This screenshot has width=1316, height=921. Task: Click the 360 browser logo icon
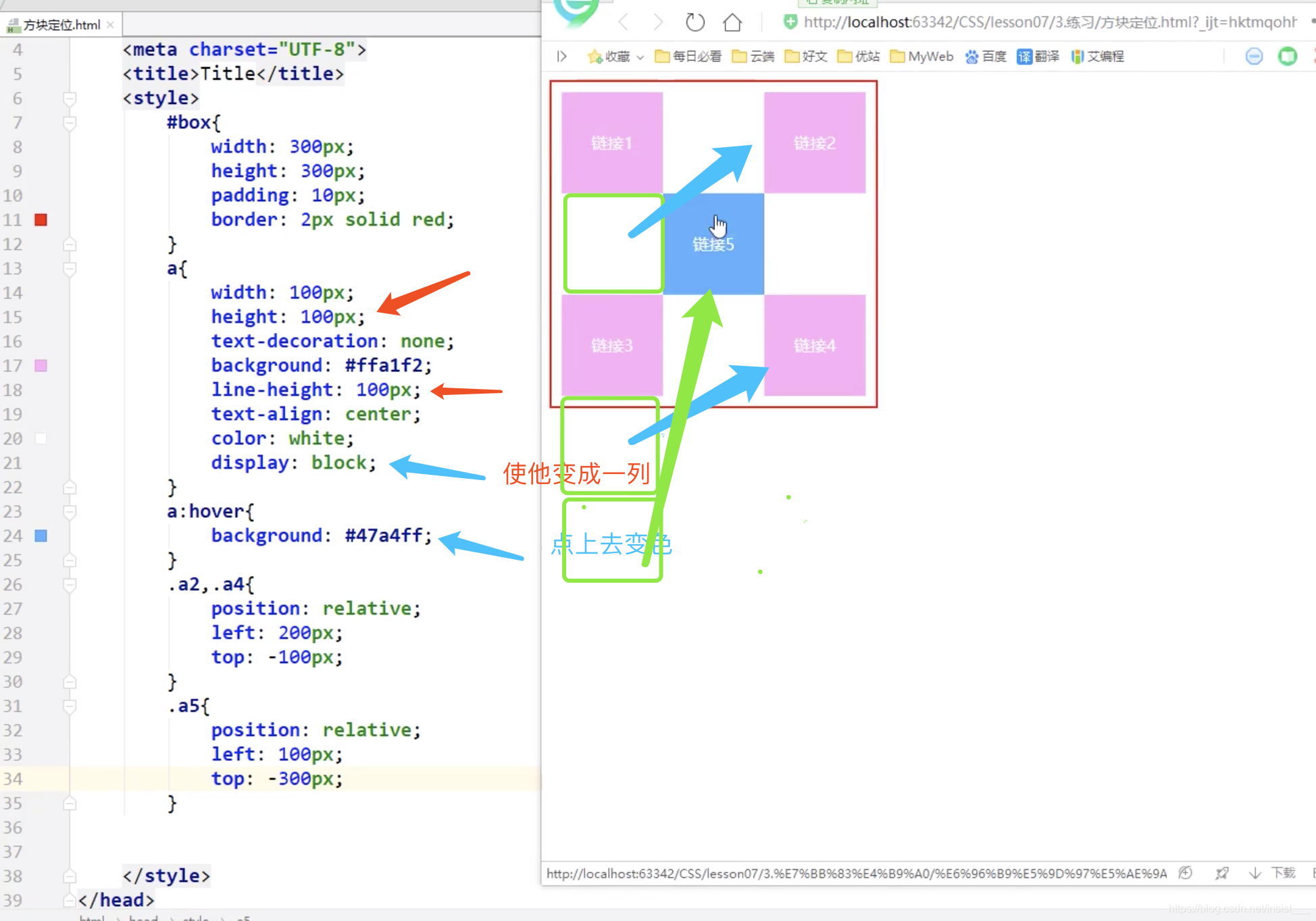coord(576,12)
